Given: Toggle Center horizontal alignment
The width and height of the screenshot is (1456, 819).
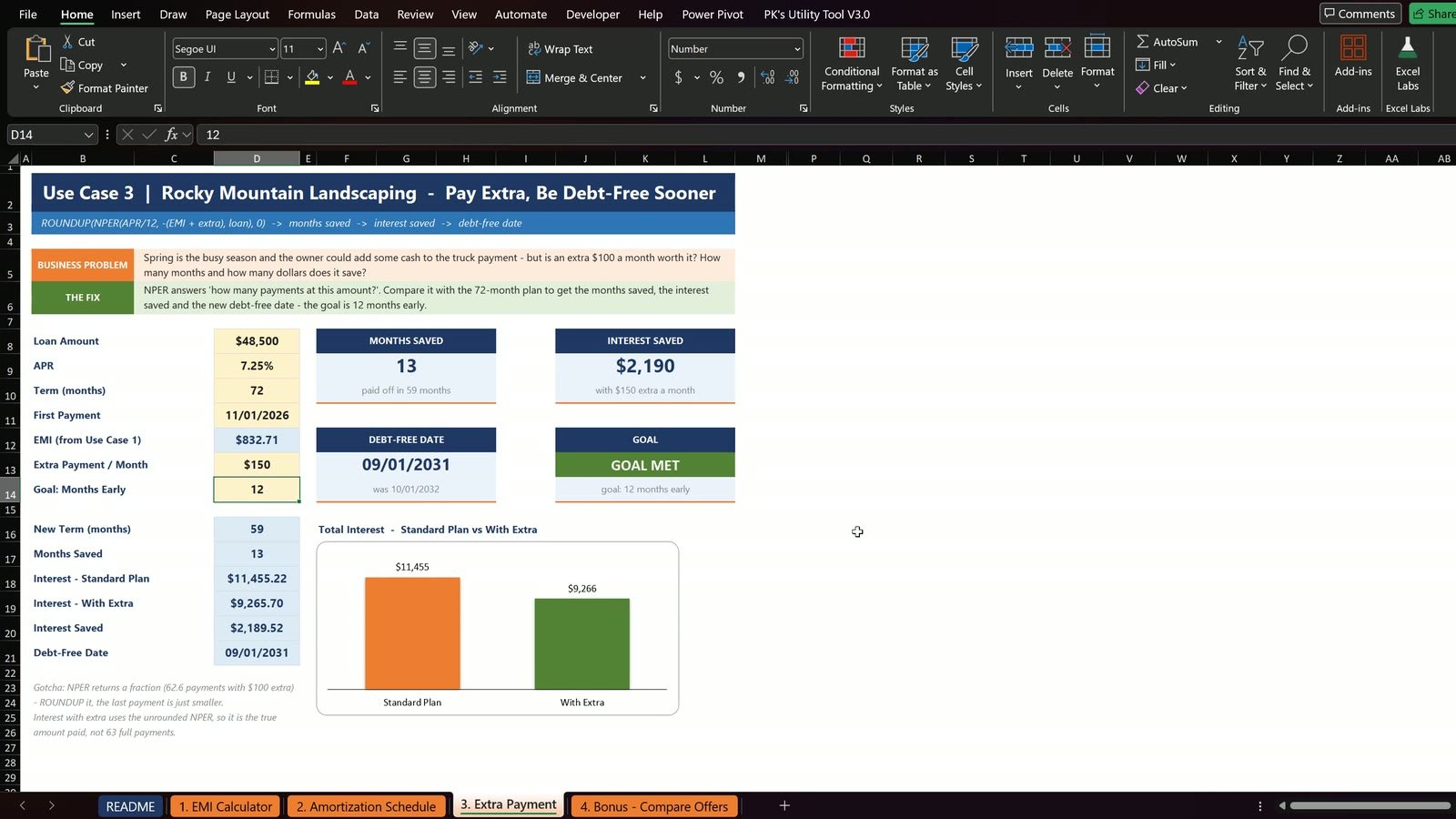Looking at the screenshot, I should pyautogui.click(x=424, y=77).
